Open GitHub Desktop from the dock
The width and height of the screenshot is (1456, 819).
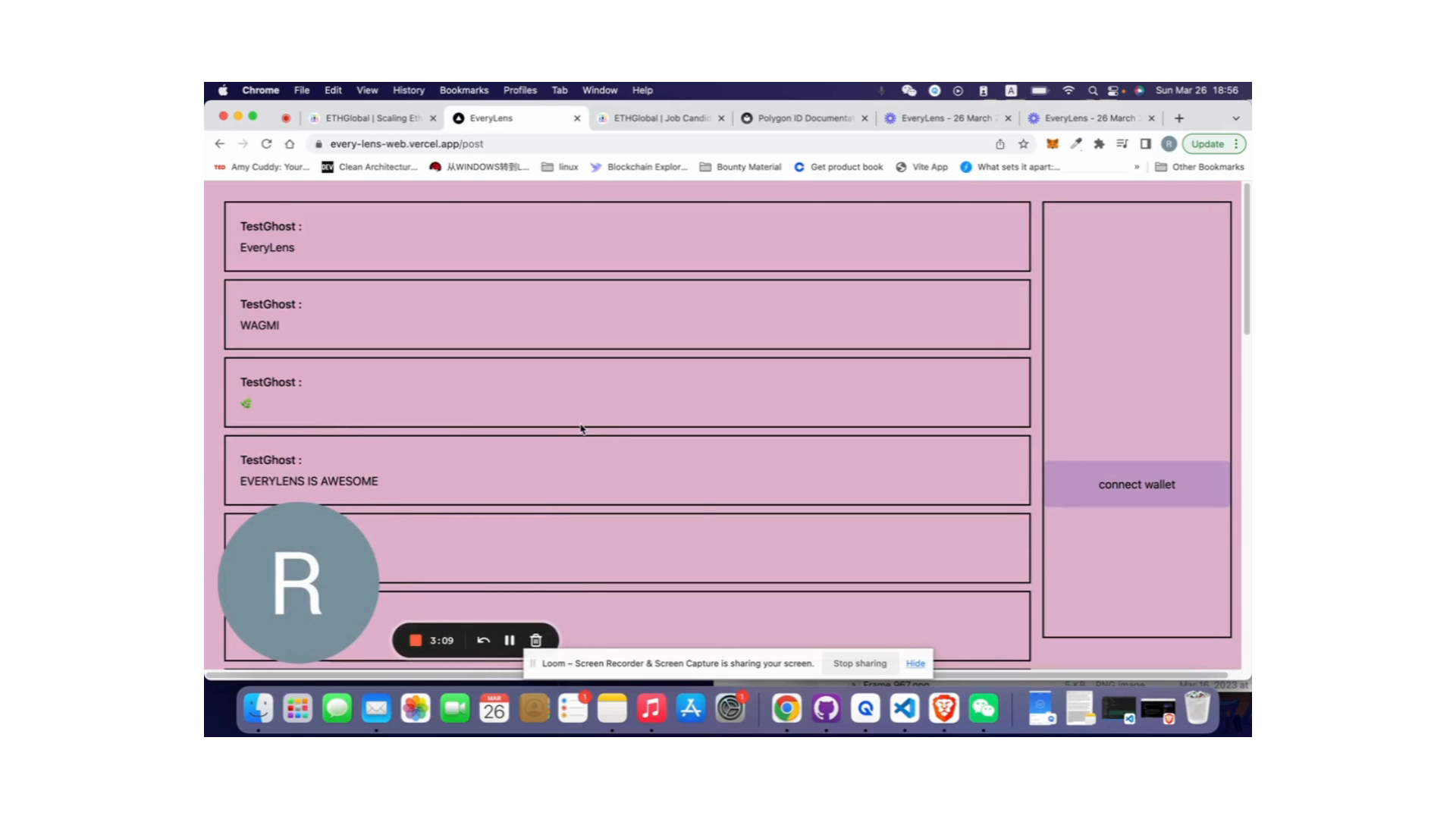pos(826,708)
